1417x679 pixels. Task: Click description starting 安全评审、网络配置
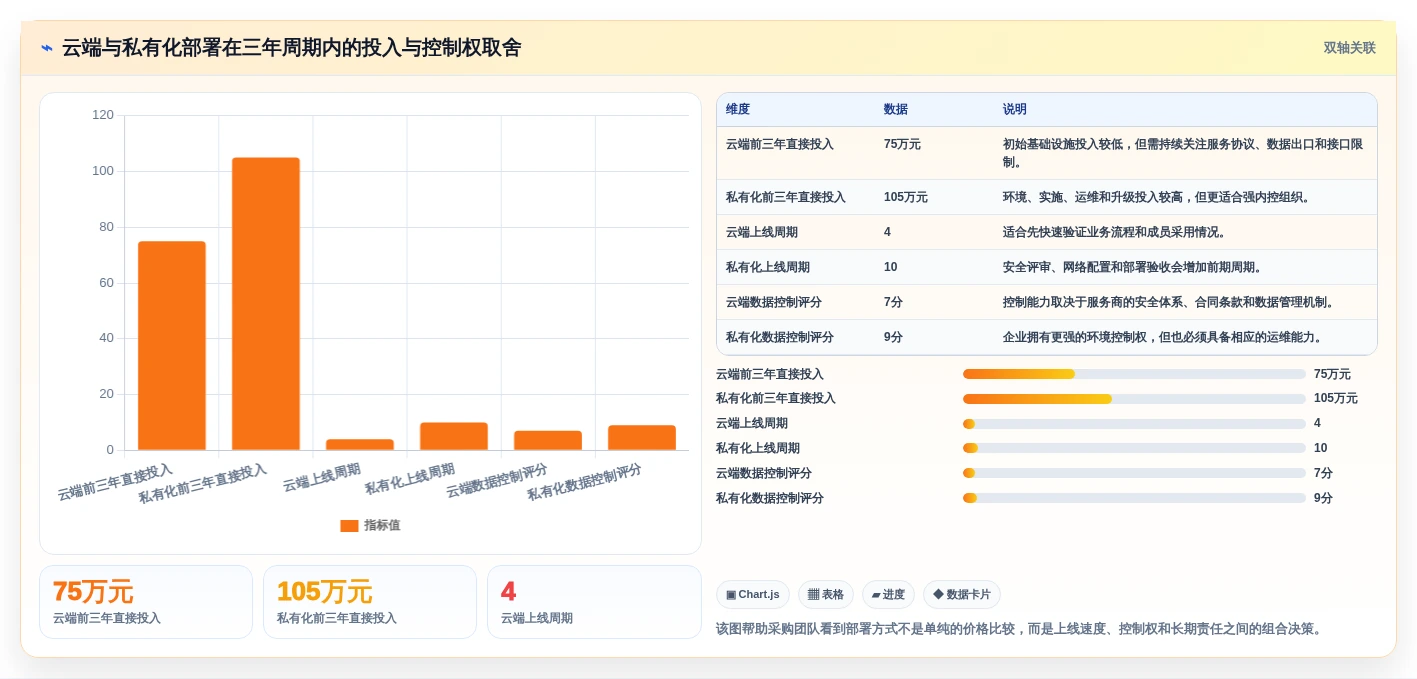(1133, 267)
